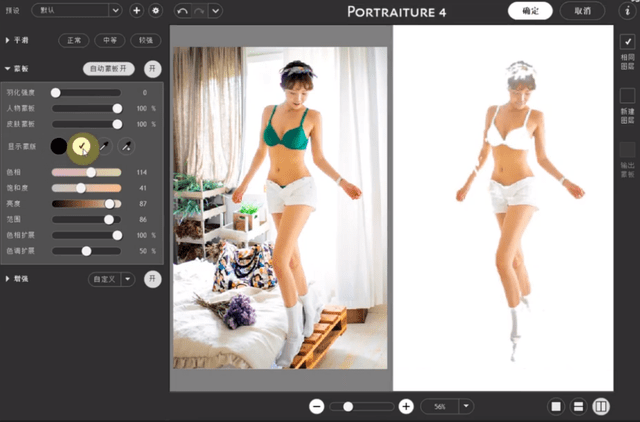Viewport: 640px width, 422px height.
Task: Click the add preset plus icon
Action: tap(137, 11)
